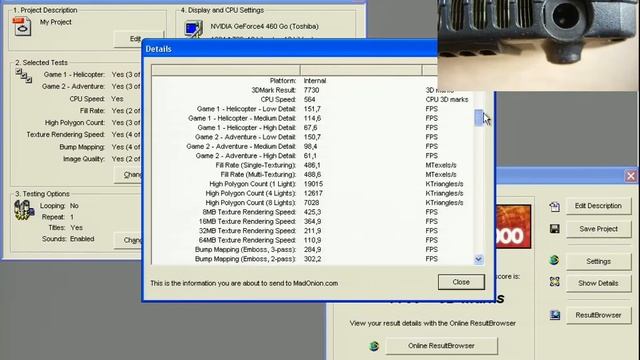Screen dimensions: 640x360
Task: Click the Project Description document icon
Action: click(x=22, y=26)
